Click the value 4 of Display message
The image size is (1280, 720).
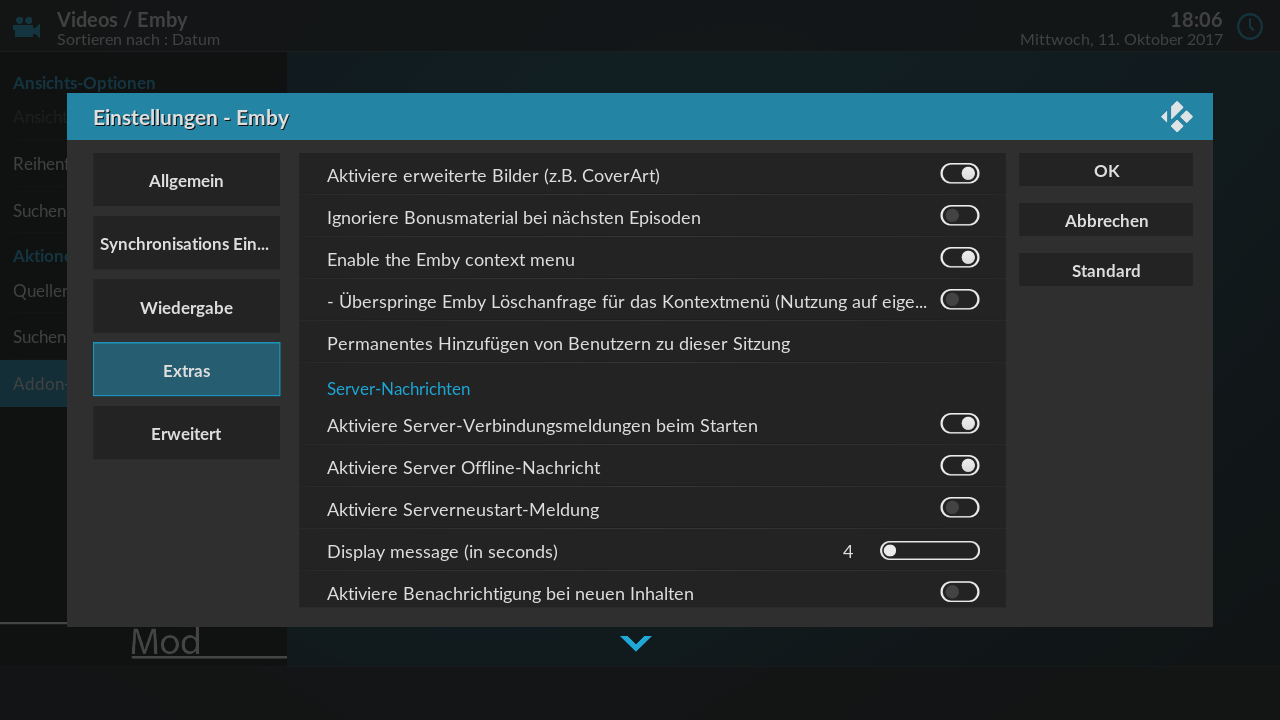848,551
